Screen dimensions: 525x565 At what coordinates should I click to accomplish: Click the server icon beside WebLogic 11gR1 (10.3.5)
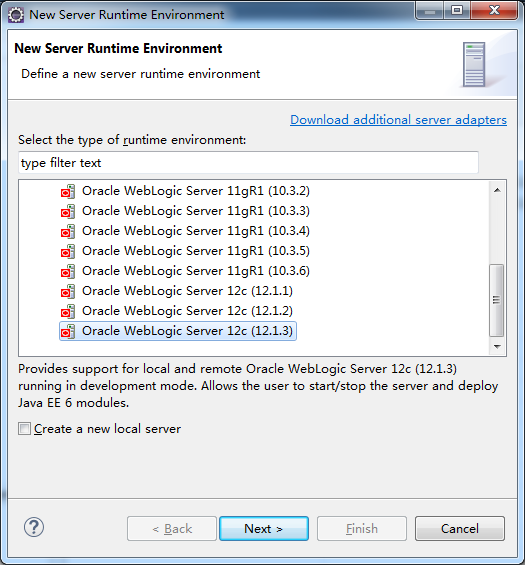click(68, 252)
